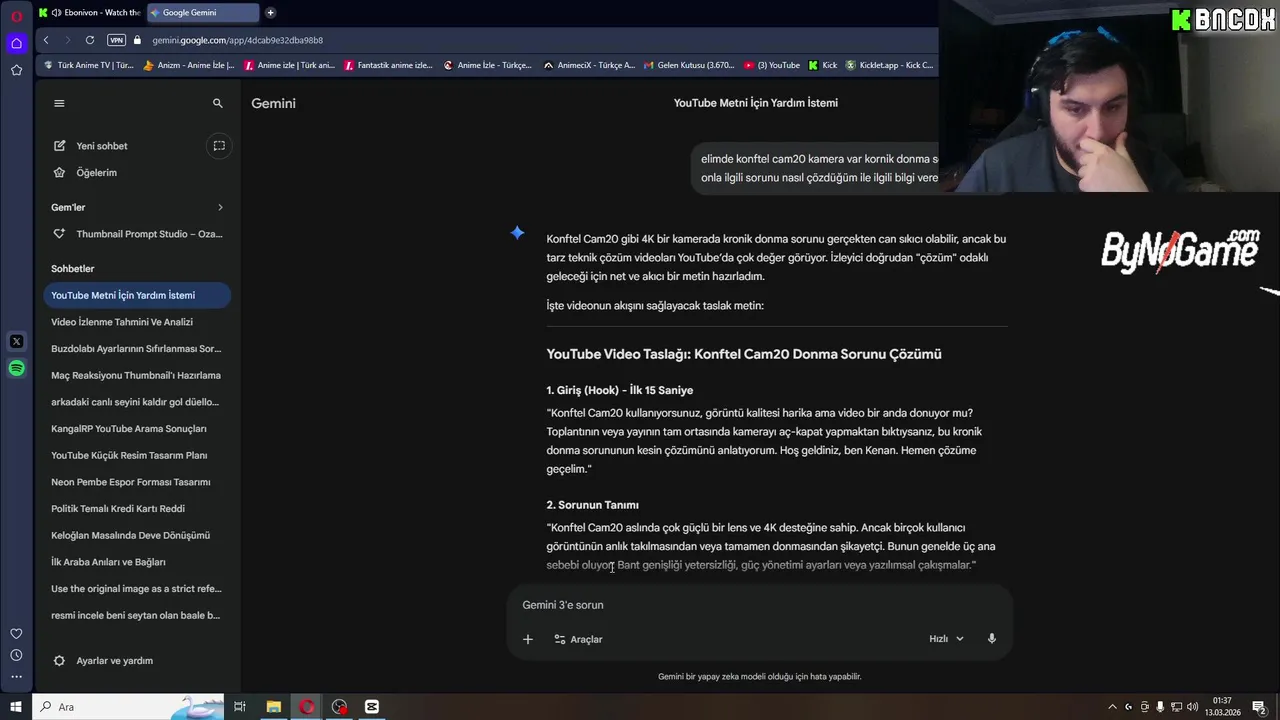Open Video İzlenme Tahmini Ve Analizi chat
This screenshot has height=720, width=1280.
click(138, 322)
